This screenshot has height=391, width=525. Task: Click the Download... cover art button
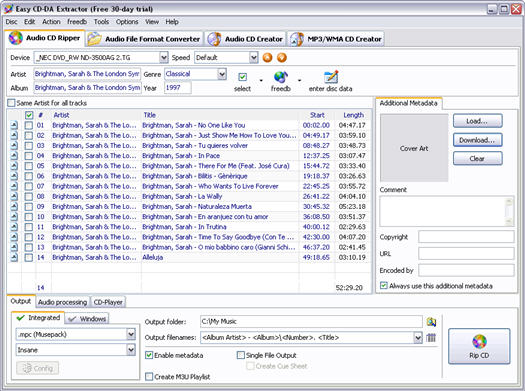tap(478, 140)
